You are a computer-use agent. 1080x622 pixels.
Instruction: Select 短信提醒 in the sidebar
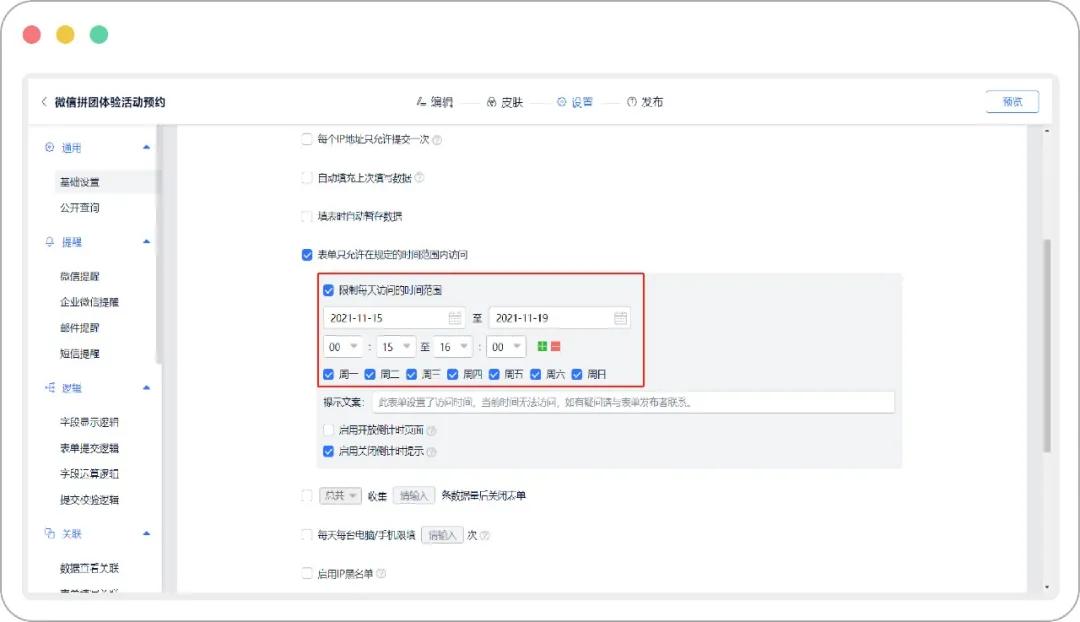pyautogui.click(x=78, y=352)
